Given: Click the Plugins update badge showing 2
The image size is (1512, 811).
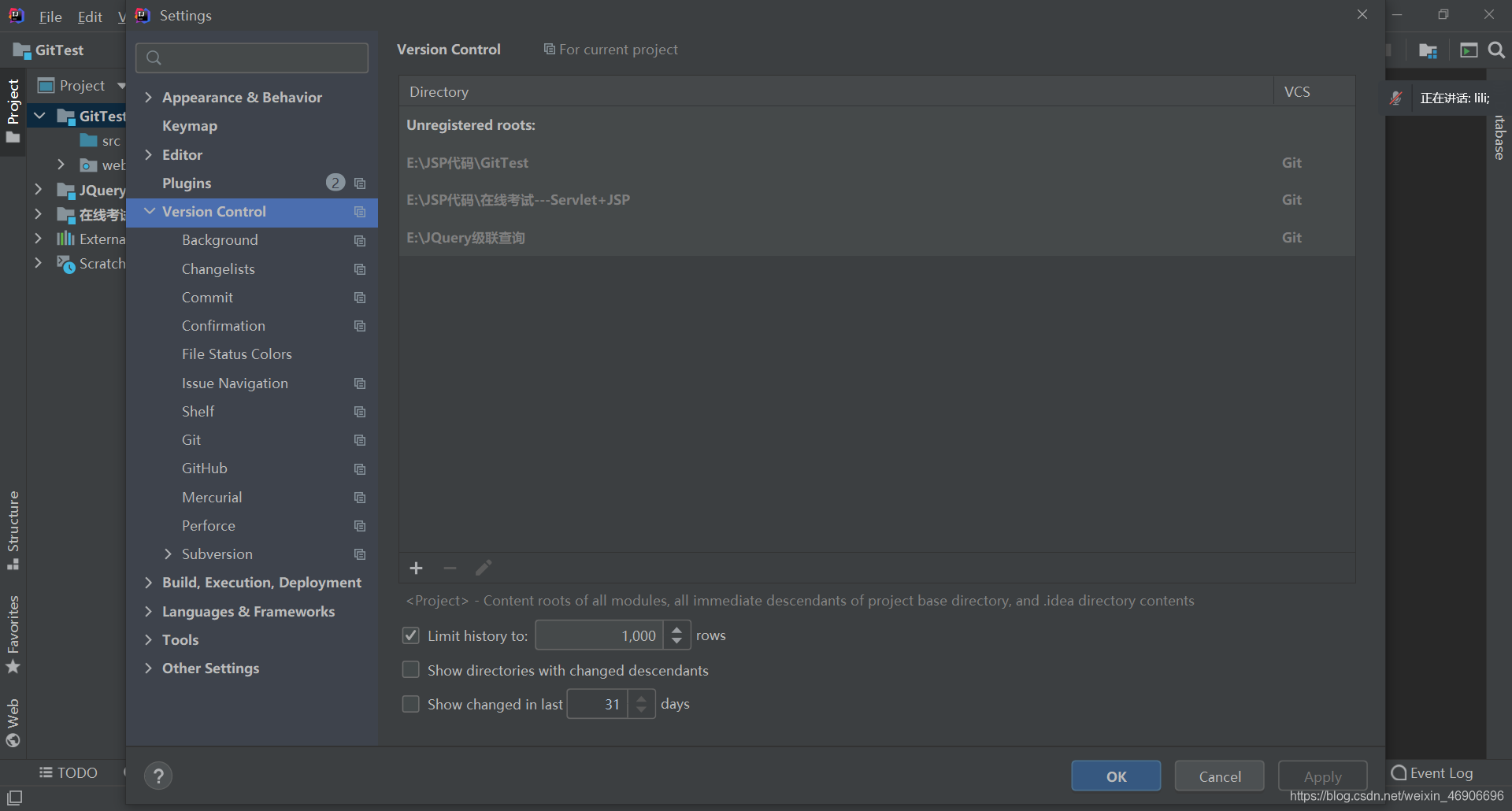Looking at the screenshot, I should click(335, 183).
